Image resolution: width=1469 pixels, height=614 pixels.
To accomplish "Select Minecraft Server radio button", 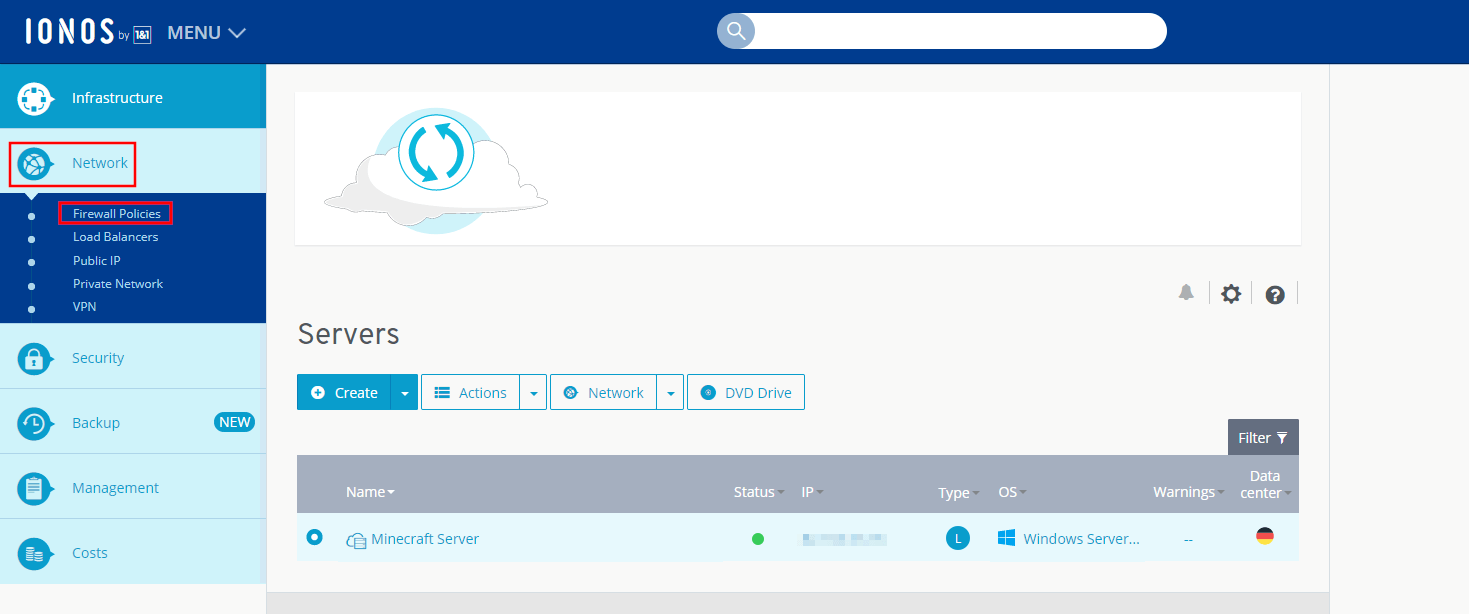I will [x=315, y=538].
